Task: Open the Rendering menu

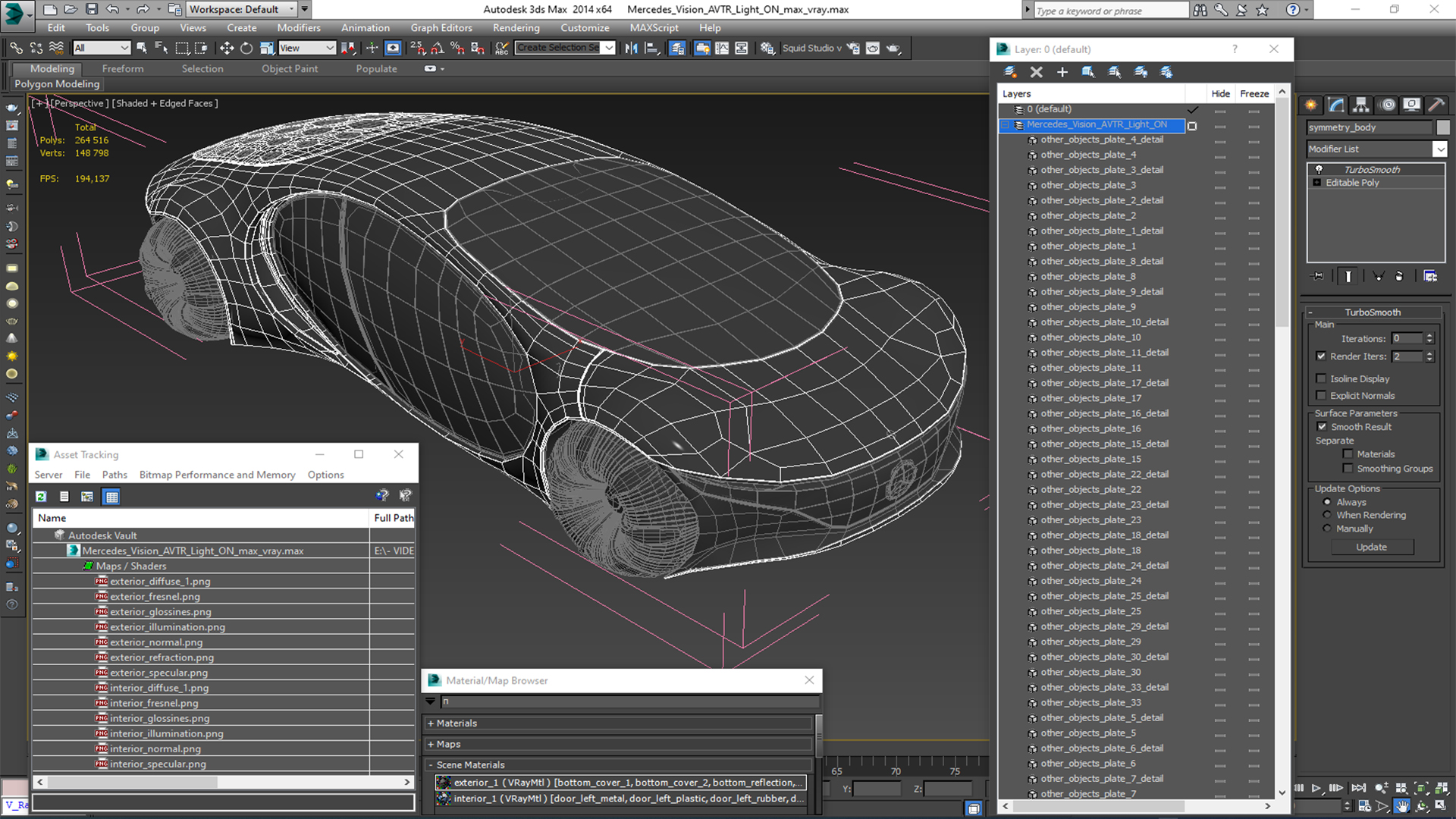Action: pos(516,28)
